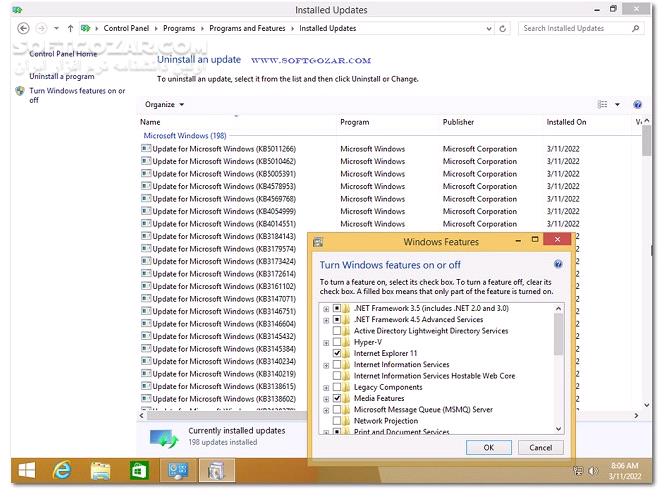Sort by the Installed On column header
The width and height of the screenshot is (665, 497).
[566, 122]
